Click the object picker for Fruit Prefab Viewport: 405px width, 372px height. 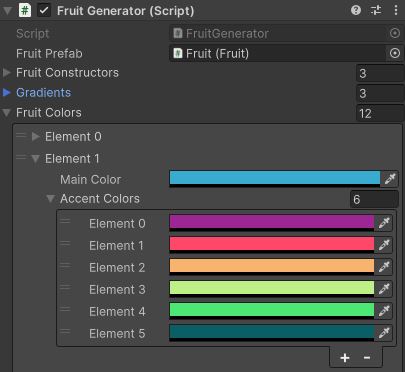tap(395, 53)
